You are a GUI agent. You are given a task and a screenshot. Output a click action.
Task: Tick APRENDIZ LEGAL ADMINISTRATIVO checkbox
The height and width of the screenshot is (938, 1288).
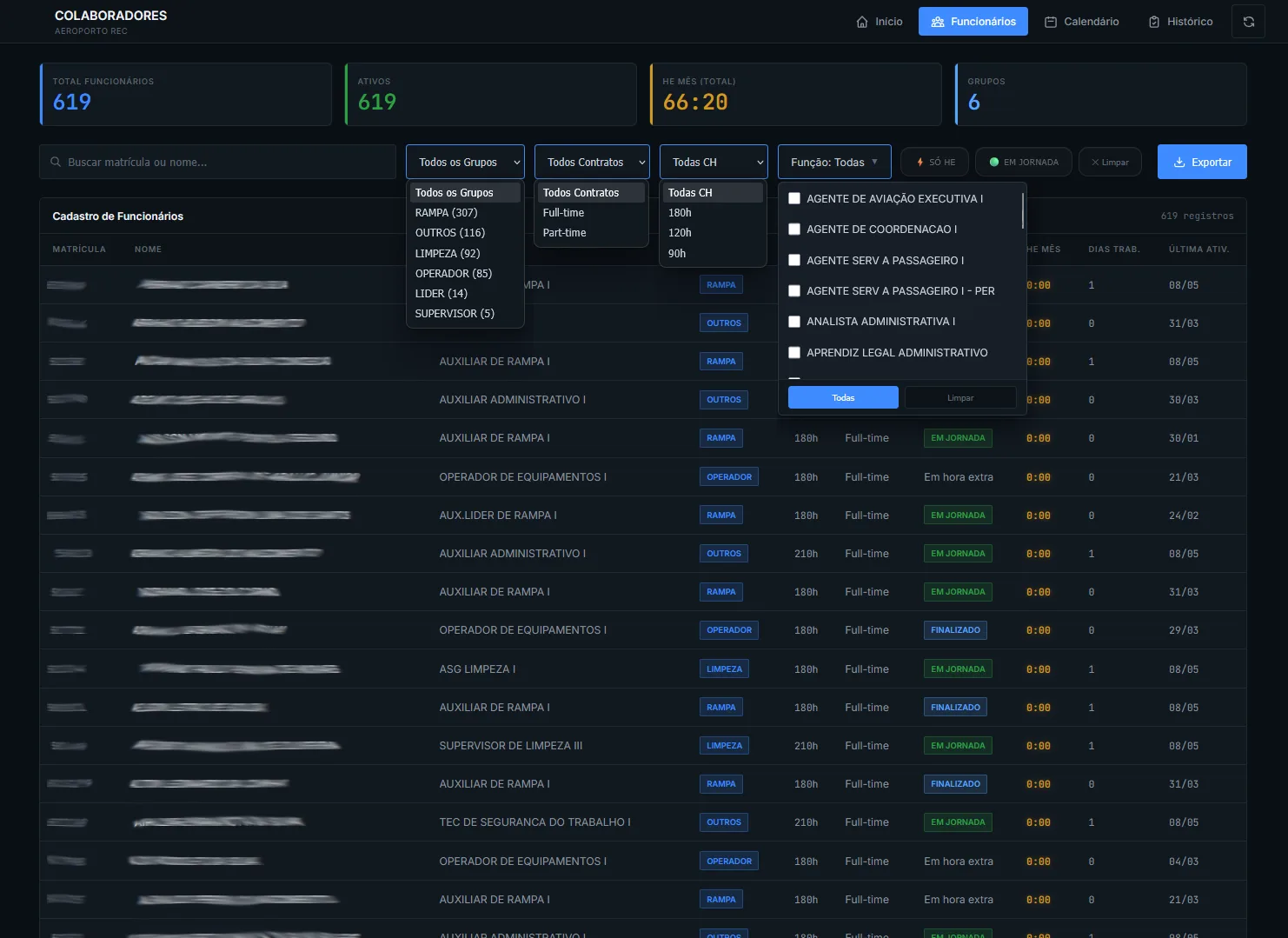794,352
